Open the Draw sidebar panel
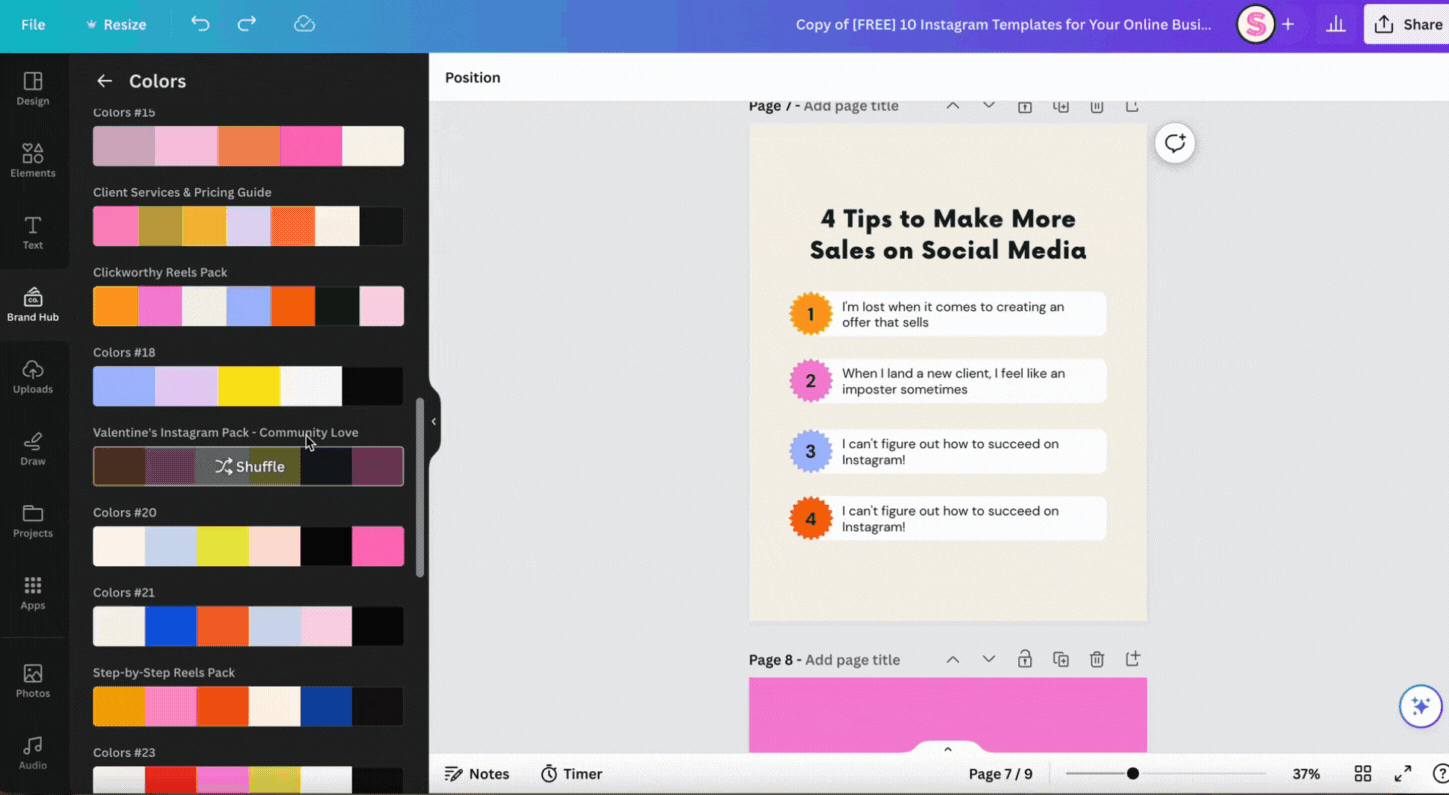 [33, 448]
